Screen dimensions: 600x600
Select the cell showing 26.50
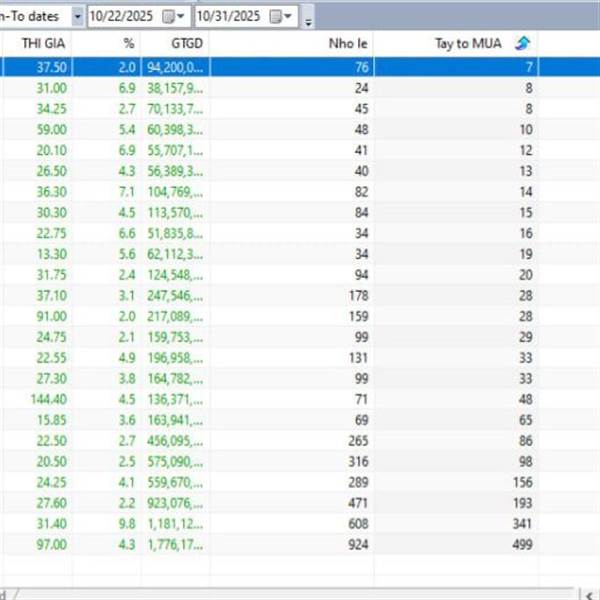point(52,171)
